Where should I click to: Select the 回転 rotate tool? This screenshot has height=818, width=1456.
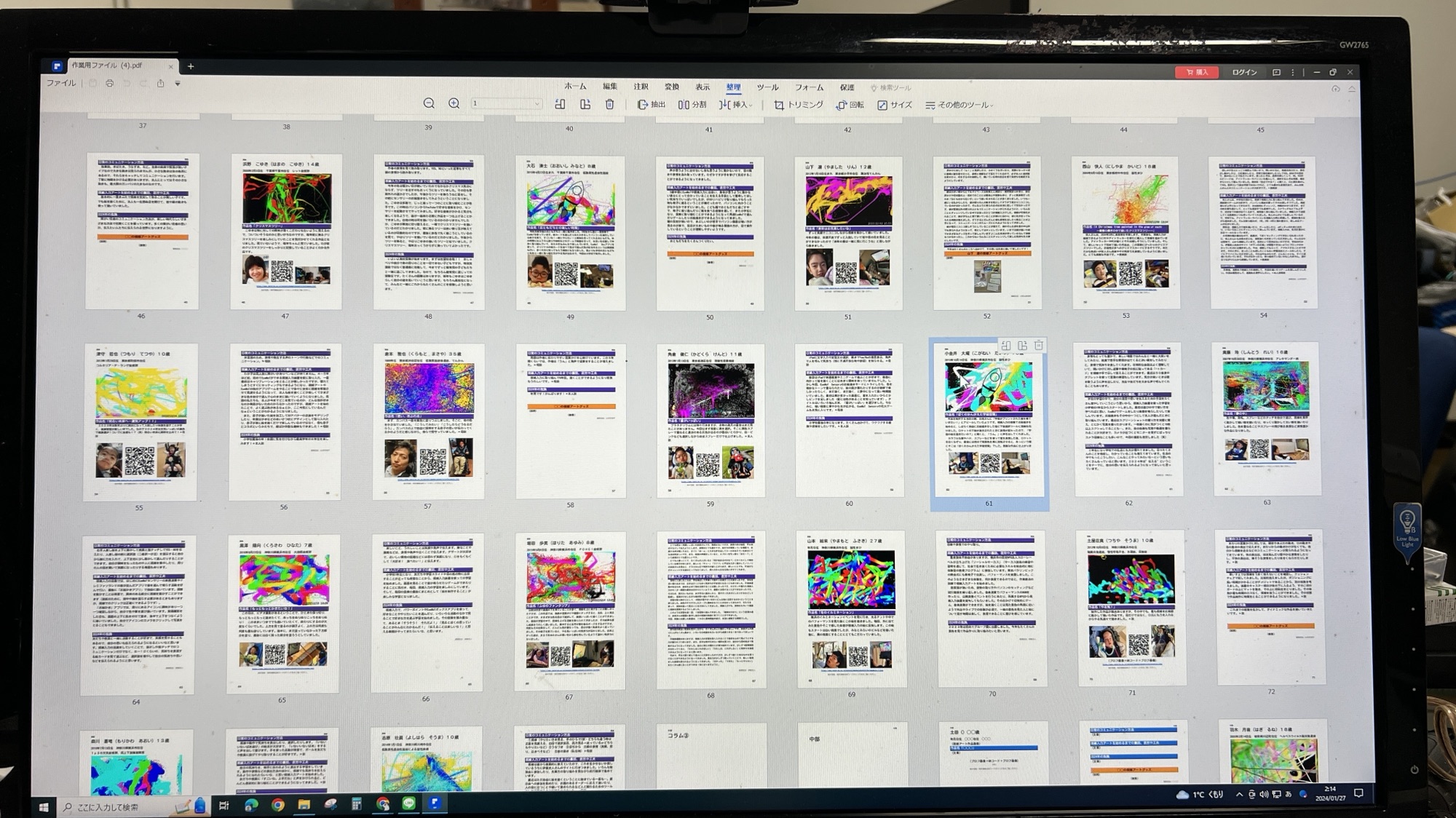(850, 105)
